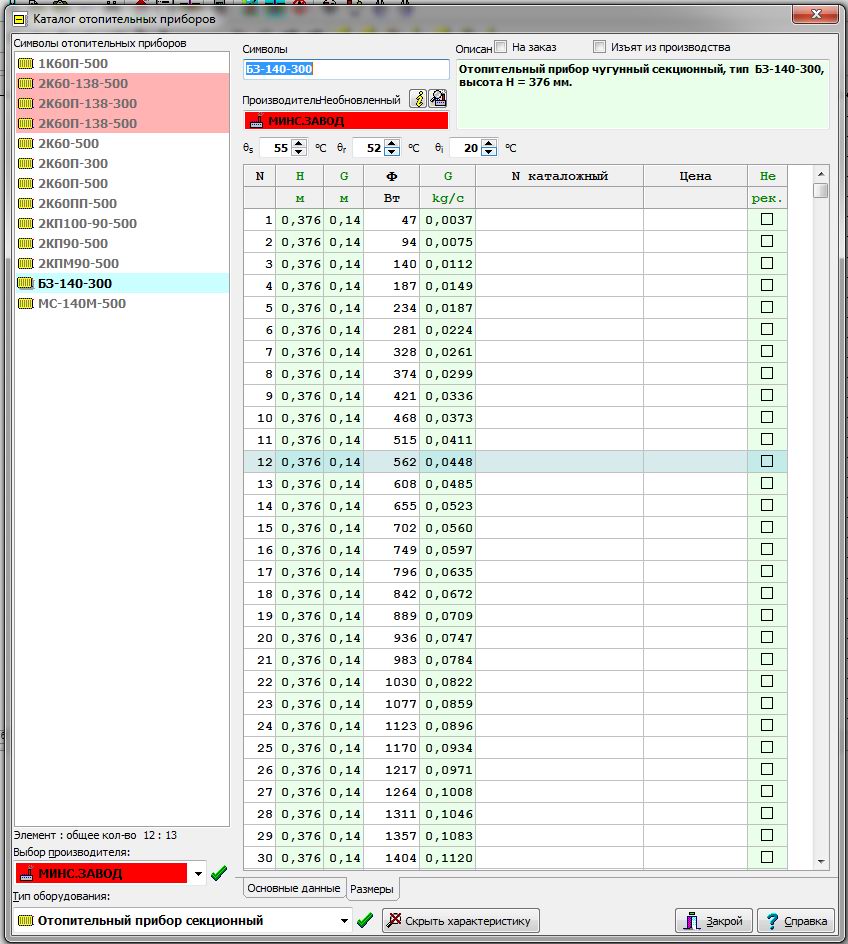Open the Выбор производителя dropdown
Viewport: 848px width, 944px height.
click(x=197, y=873)
